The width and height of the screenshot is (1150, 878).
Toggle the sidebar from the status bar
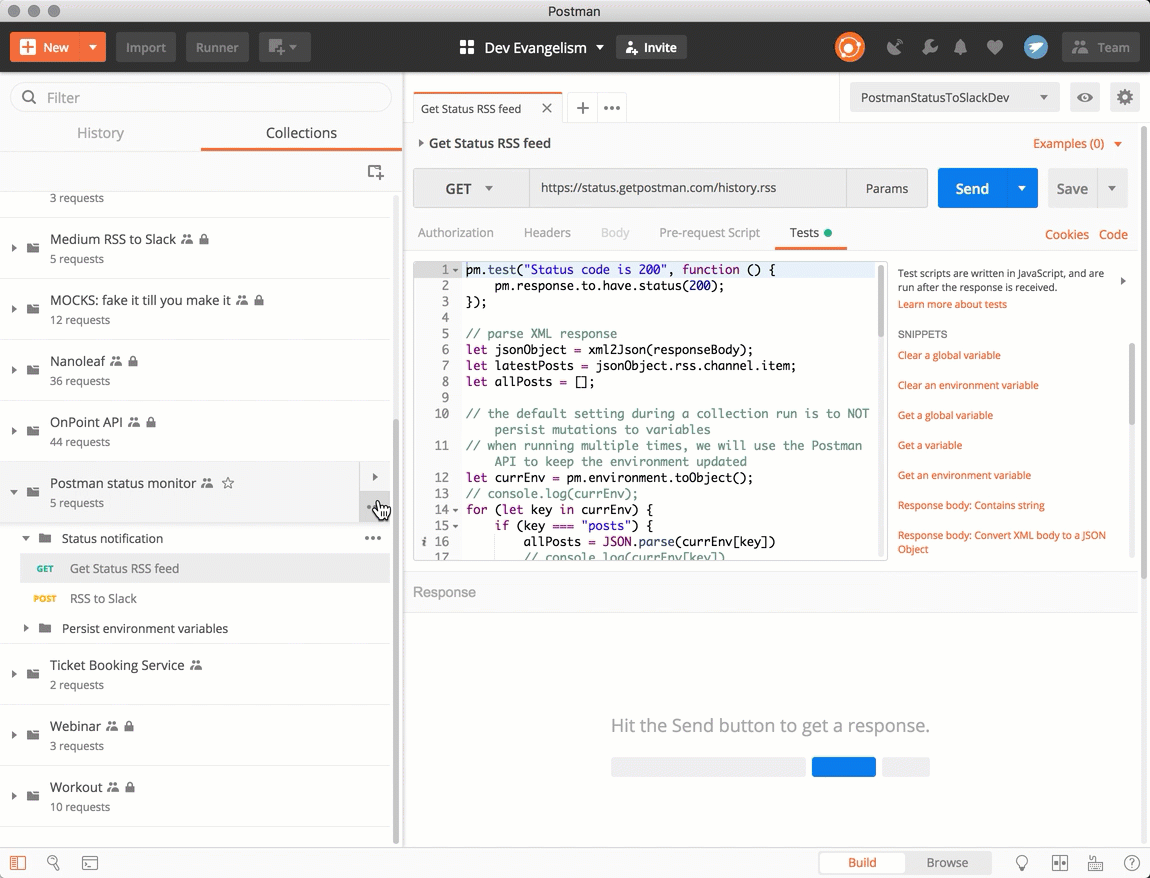18,863
